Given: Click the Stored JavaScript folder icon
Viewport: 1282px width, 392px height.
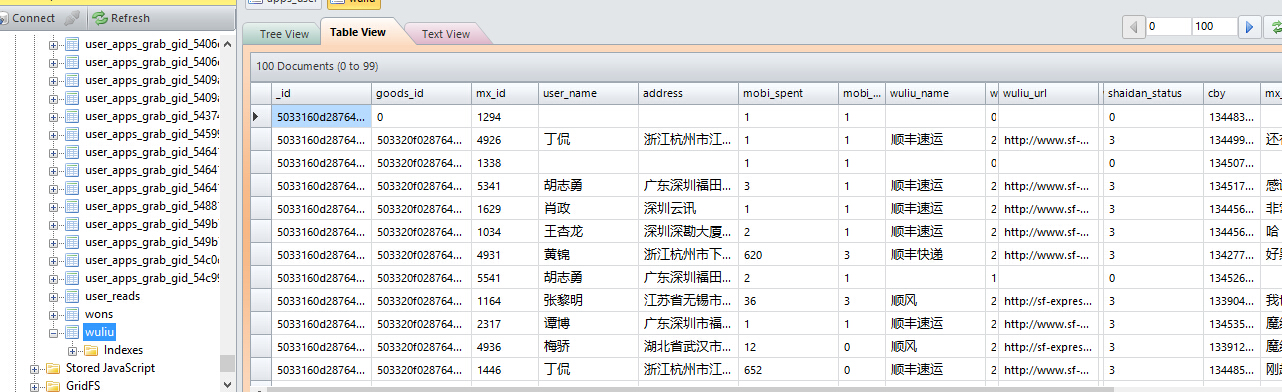Looking at the screenshot, I should [x=52, y=368].
